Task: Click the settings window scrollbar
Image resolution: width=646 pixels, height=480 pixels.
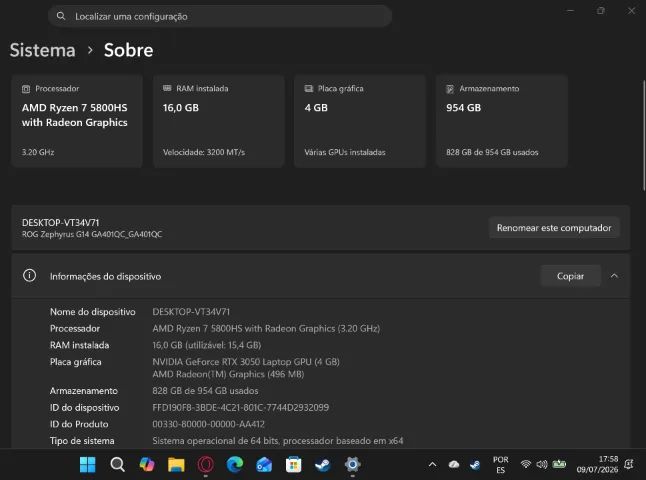Action: tap(644, 136)
